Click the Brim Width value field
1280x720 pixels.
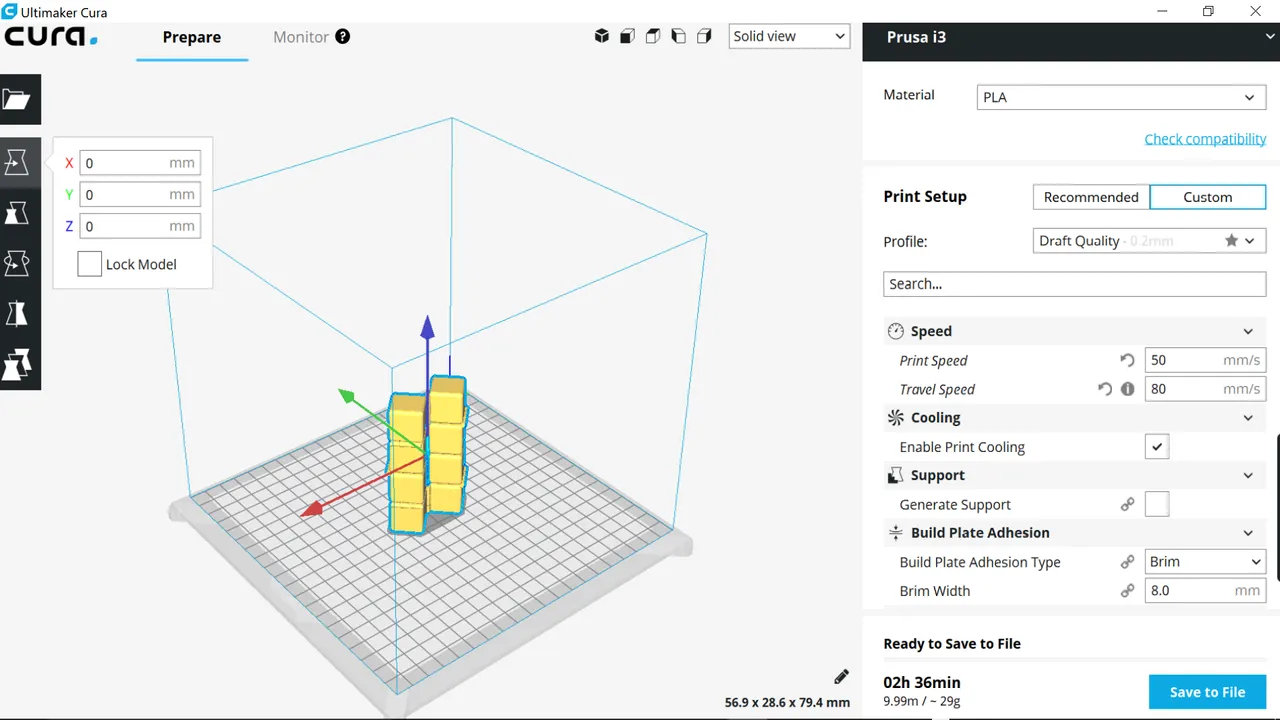pos(1205,591)
